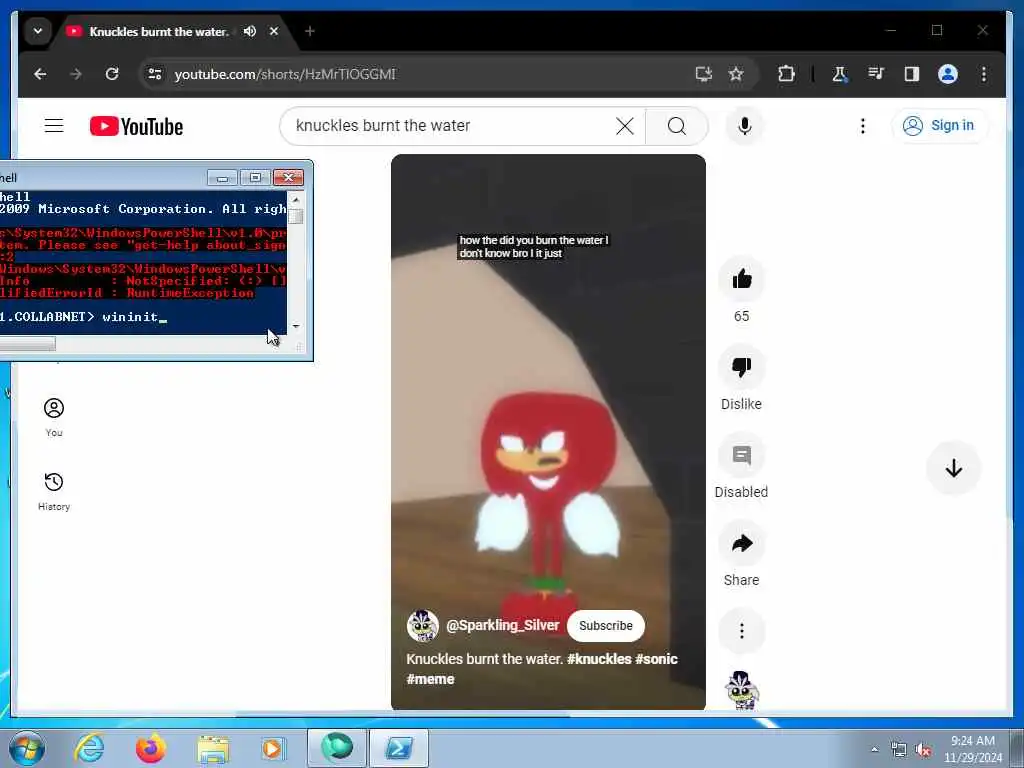Open the media controls icon in the toolbar
This screenshot has height=768, width=1024.
(x=876, y=74)
